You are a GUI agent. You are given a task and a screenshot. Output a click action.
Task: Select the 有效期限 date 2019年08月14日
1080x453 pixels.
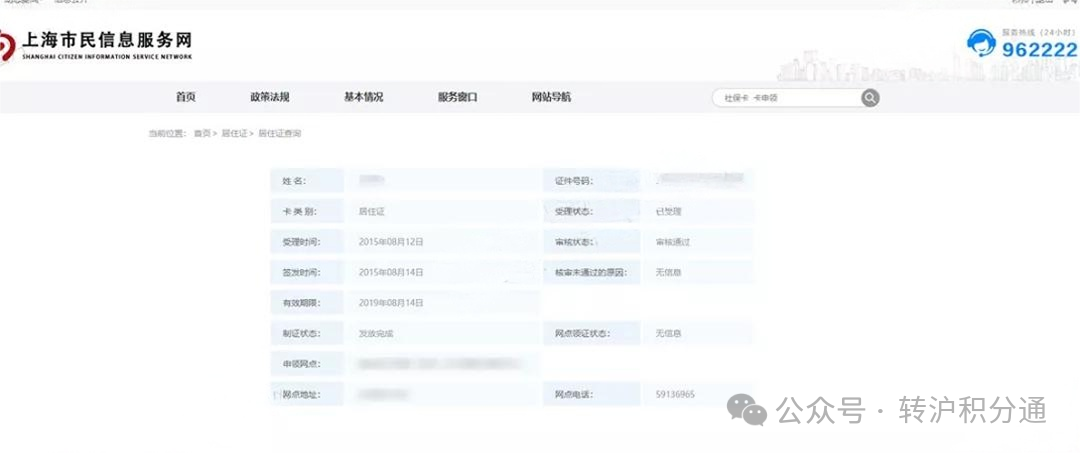point(391,302)
